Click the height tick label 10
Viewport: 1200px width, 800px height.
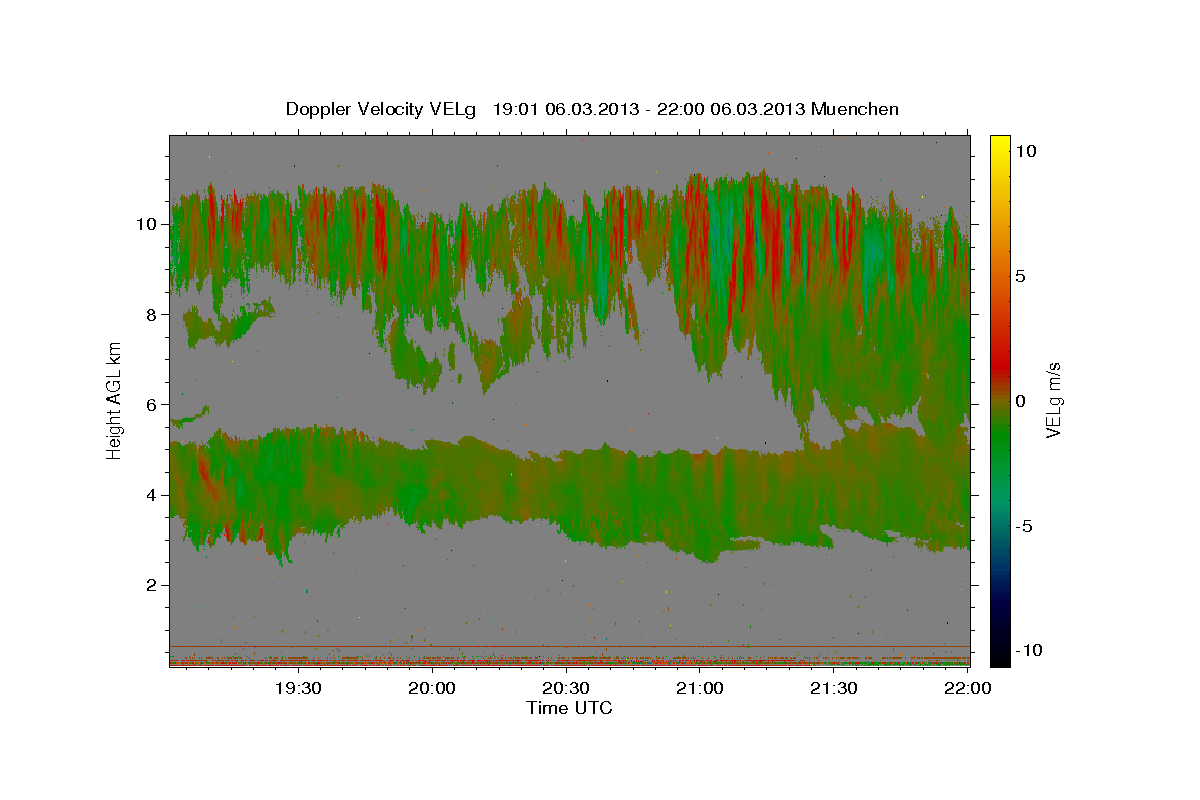pyautogui.click(x=148, y=224)
